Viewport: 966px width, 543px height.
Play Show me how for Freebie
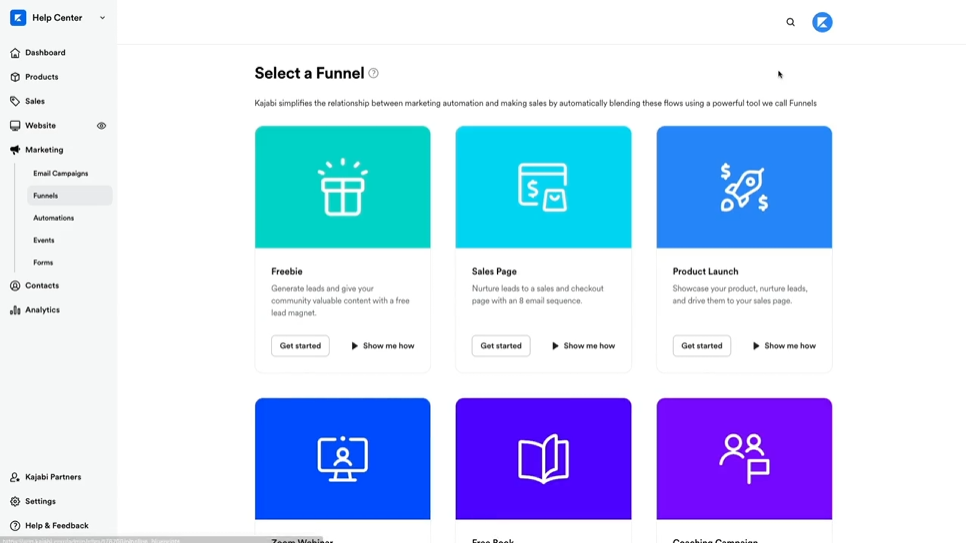tap(383, 346)
